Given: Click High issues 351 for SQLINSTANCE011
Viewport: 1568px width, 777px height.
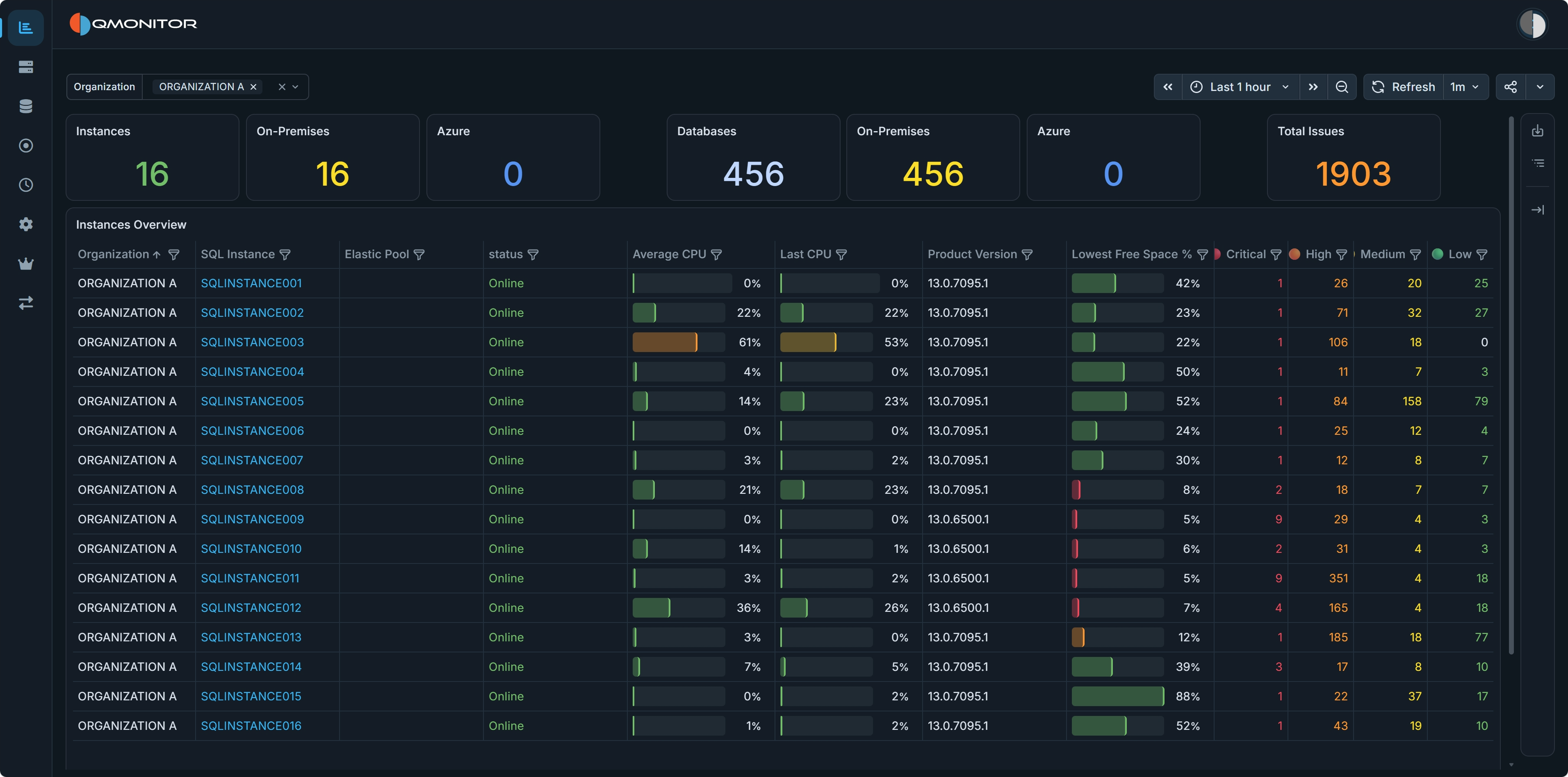Looking at the screenshot, I should tap(1338, 578).
